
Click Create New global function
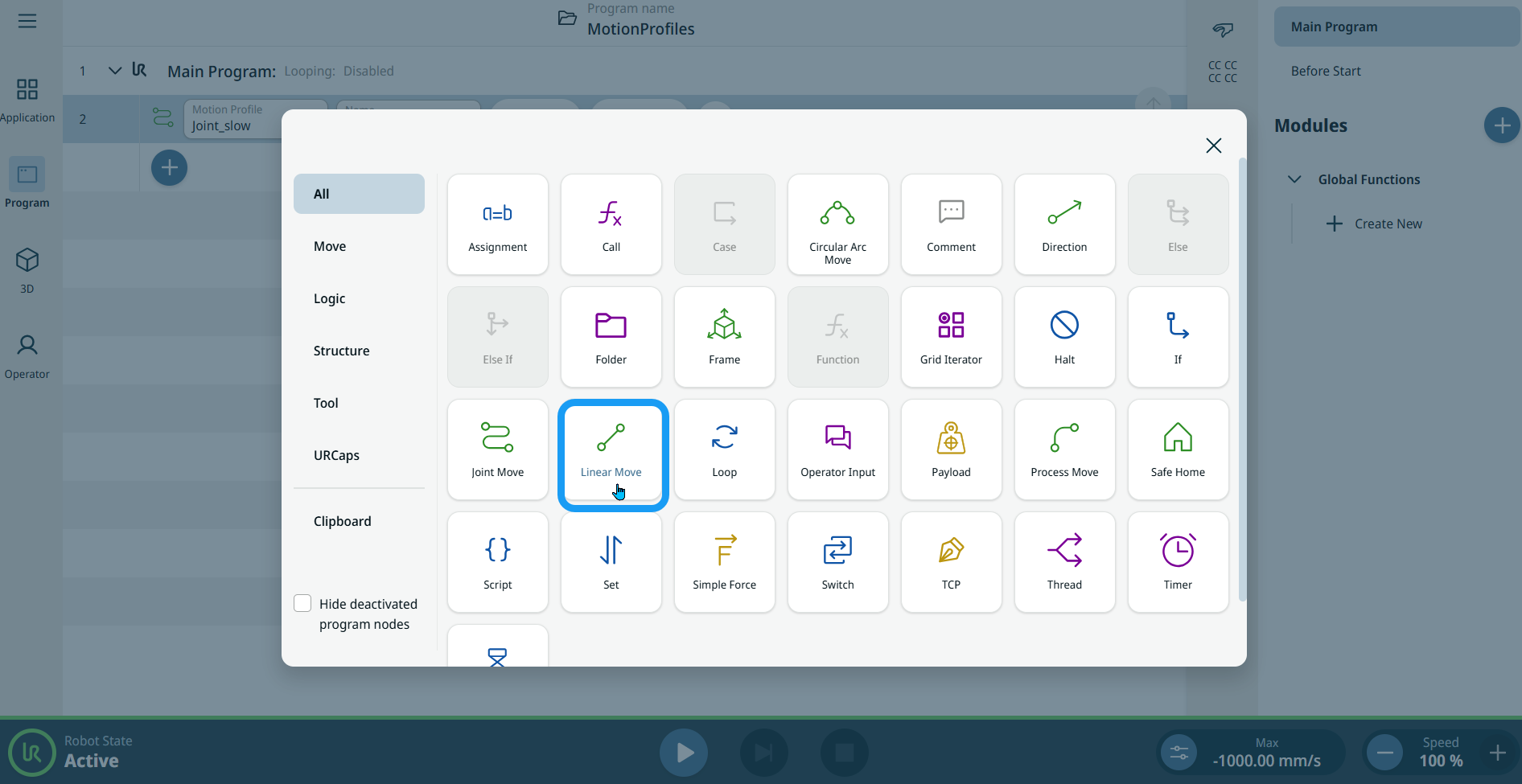point(1374,224)
